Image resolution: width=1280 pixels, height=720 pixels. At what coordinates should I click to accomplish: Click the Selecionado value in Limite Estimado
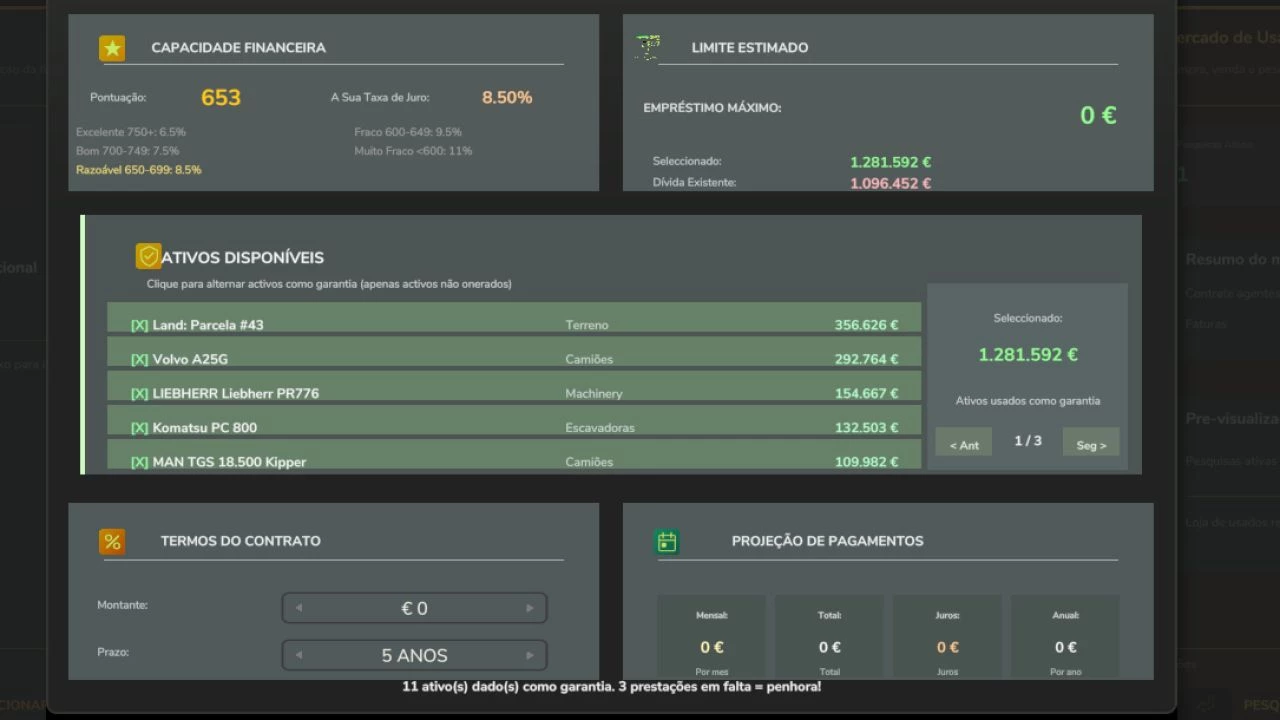[890, 162]
